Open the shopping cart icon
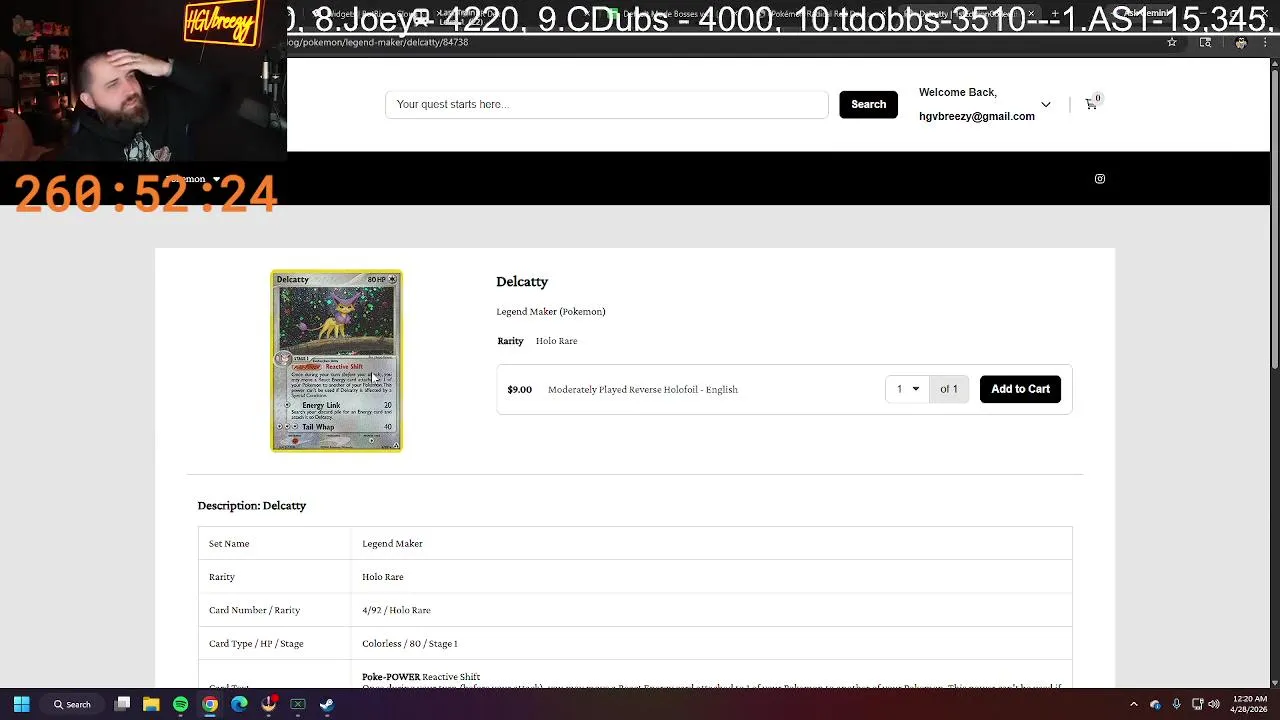Screen dimensions: 1280x720 pos(1091,104)
